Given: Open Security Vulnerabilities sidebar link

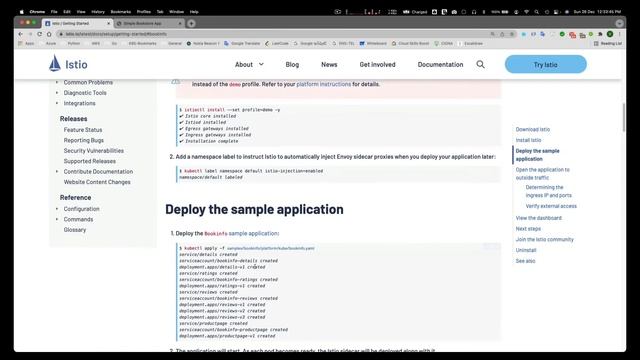Looking at the screenshot, I should click(x=93, y=151).
